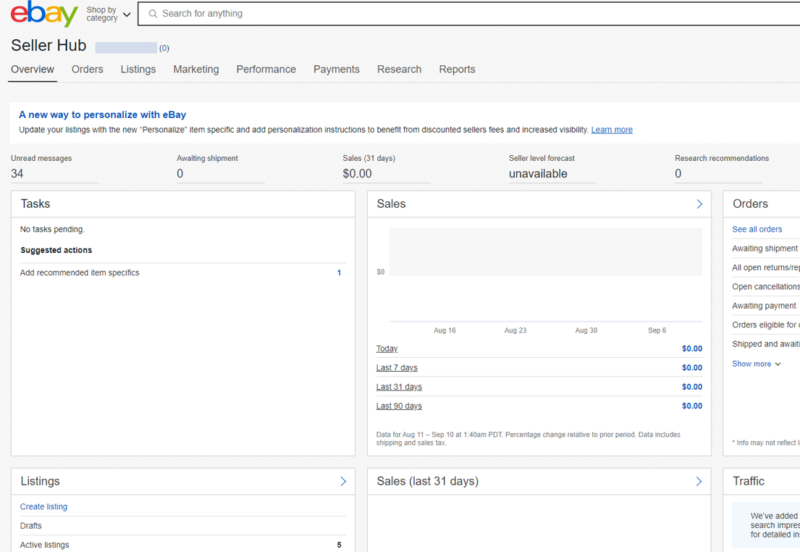
Task: Open See all orders link
Action: pos(757,229)
